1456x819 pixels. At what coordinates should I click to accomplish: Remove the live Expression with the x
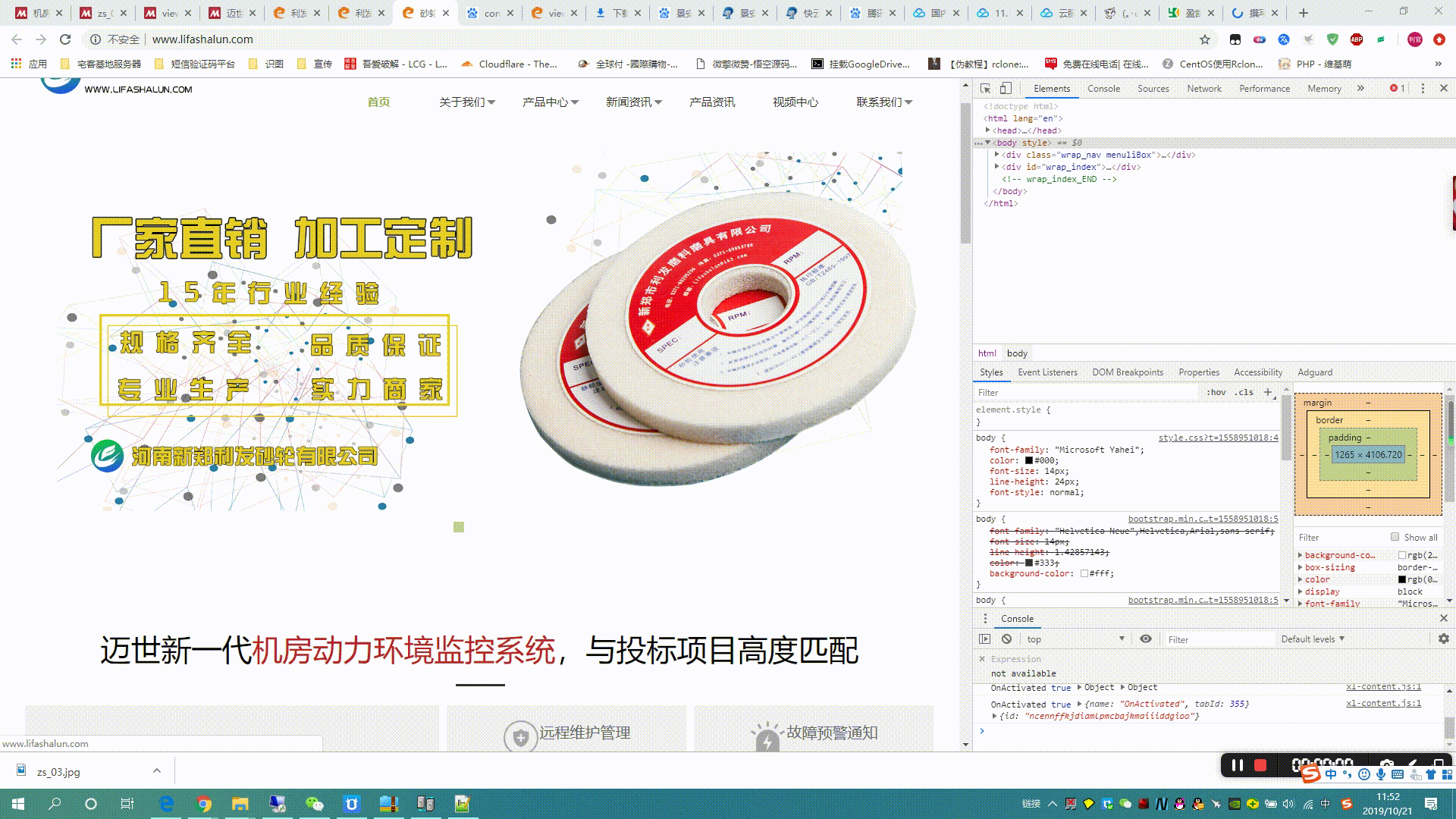pos(982,659)
